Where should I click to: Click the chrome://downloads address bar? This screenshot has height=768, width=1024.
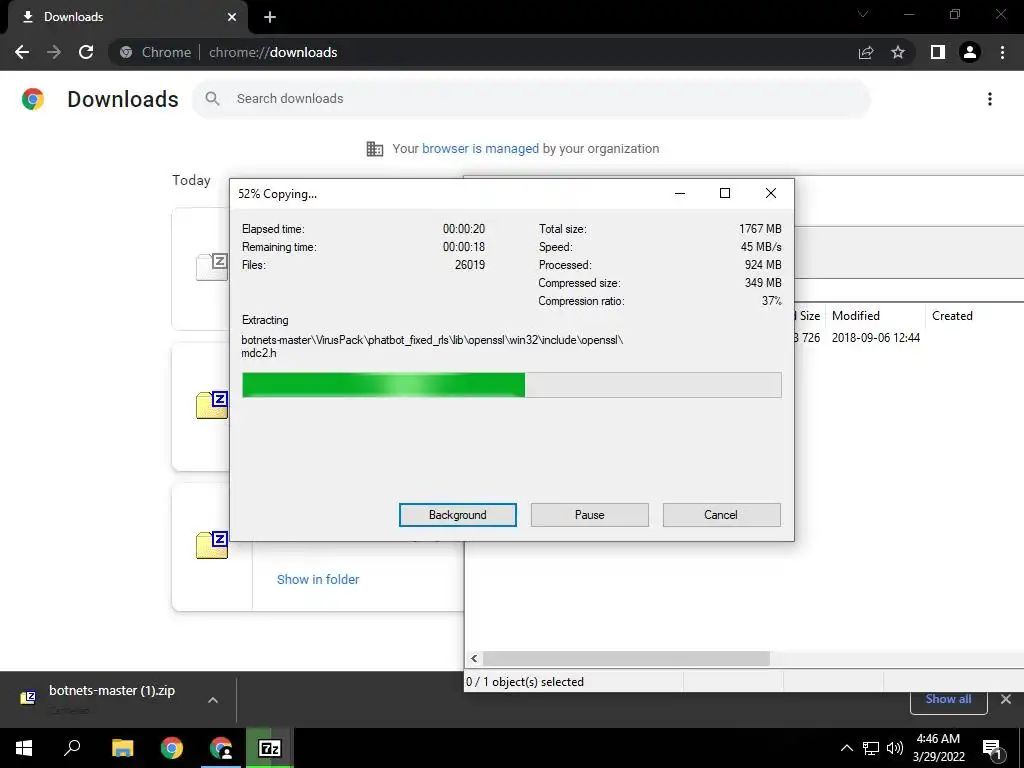pyautogui.click(x=483, y=52)
